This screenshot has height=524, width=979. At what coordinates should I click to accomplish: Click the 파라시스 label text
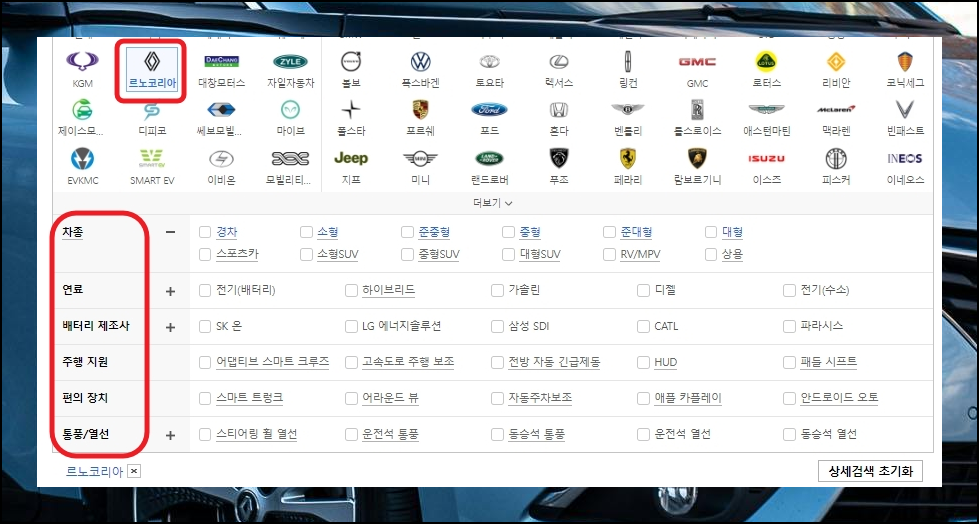pyautogui.click(x=822, y=326)
